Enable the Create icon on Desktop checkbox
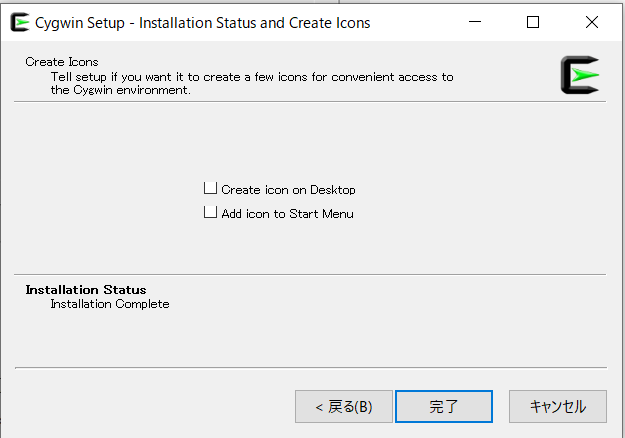The image size is (625, 438). (x=210, y=188)
